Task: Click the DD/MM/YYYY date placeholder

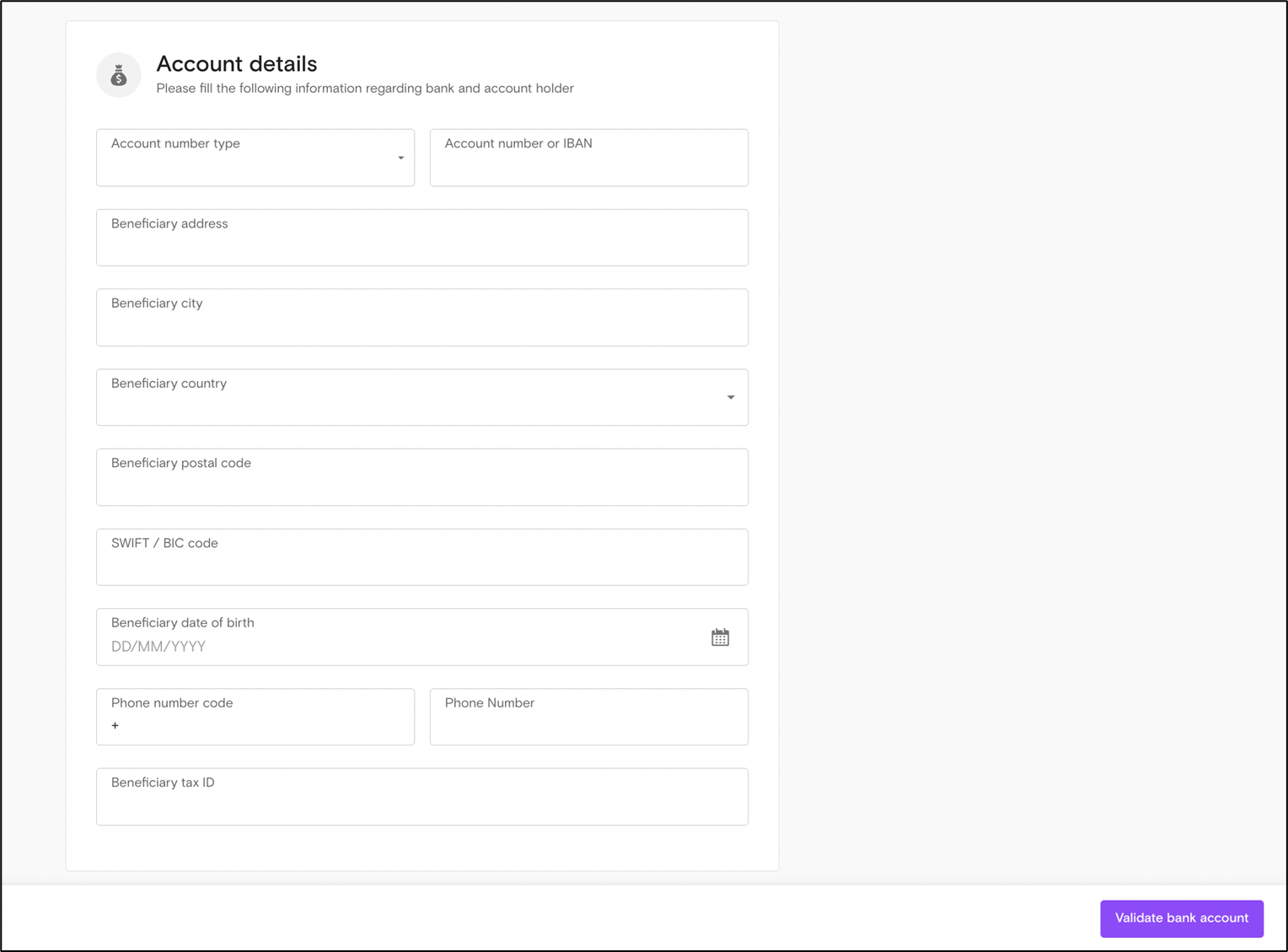Action: point(158,647)
